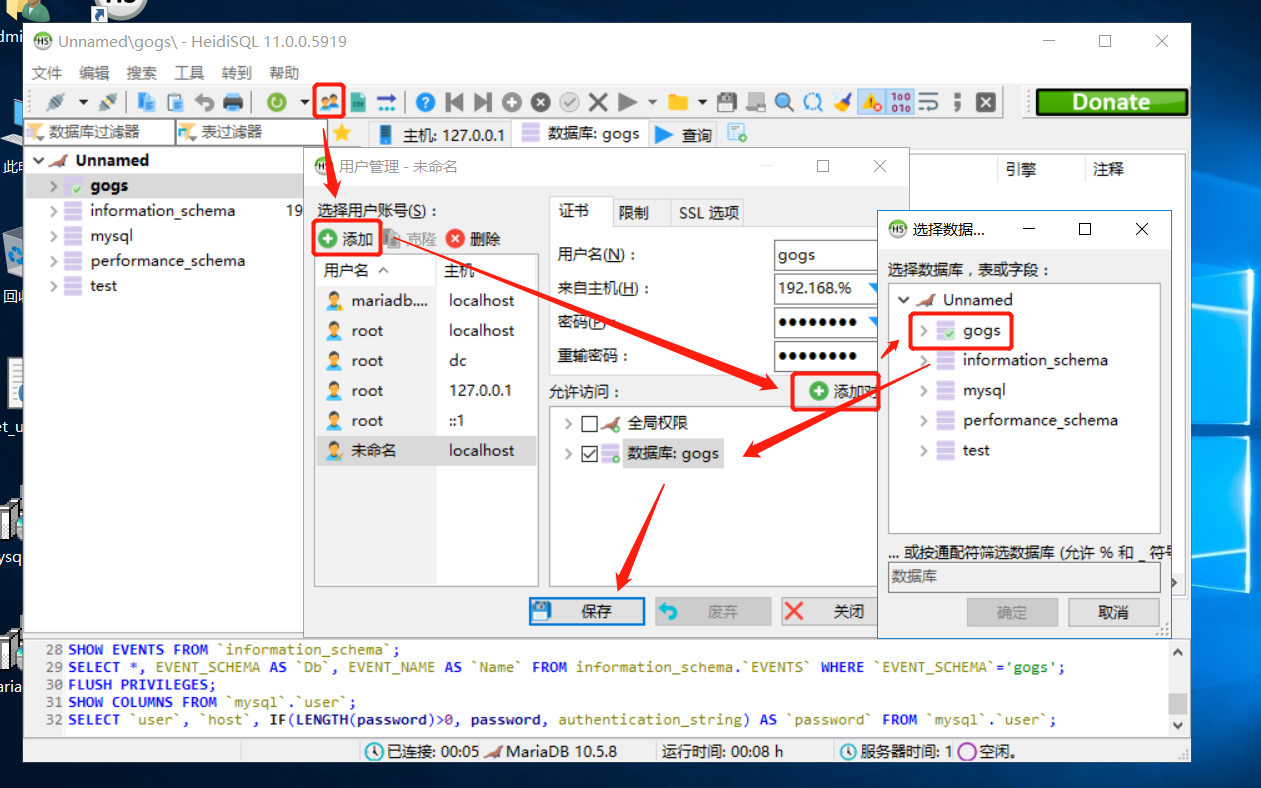Toggle the global privileges checkbox
Image resolution: width=1261 pixels, height=788 pixels.
tap(589, 424)
